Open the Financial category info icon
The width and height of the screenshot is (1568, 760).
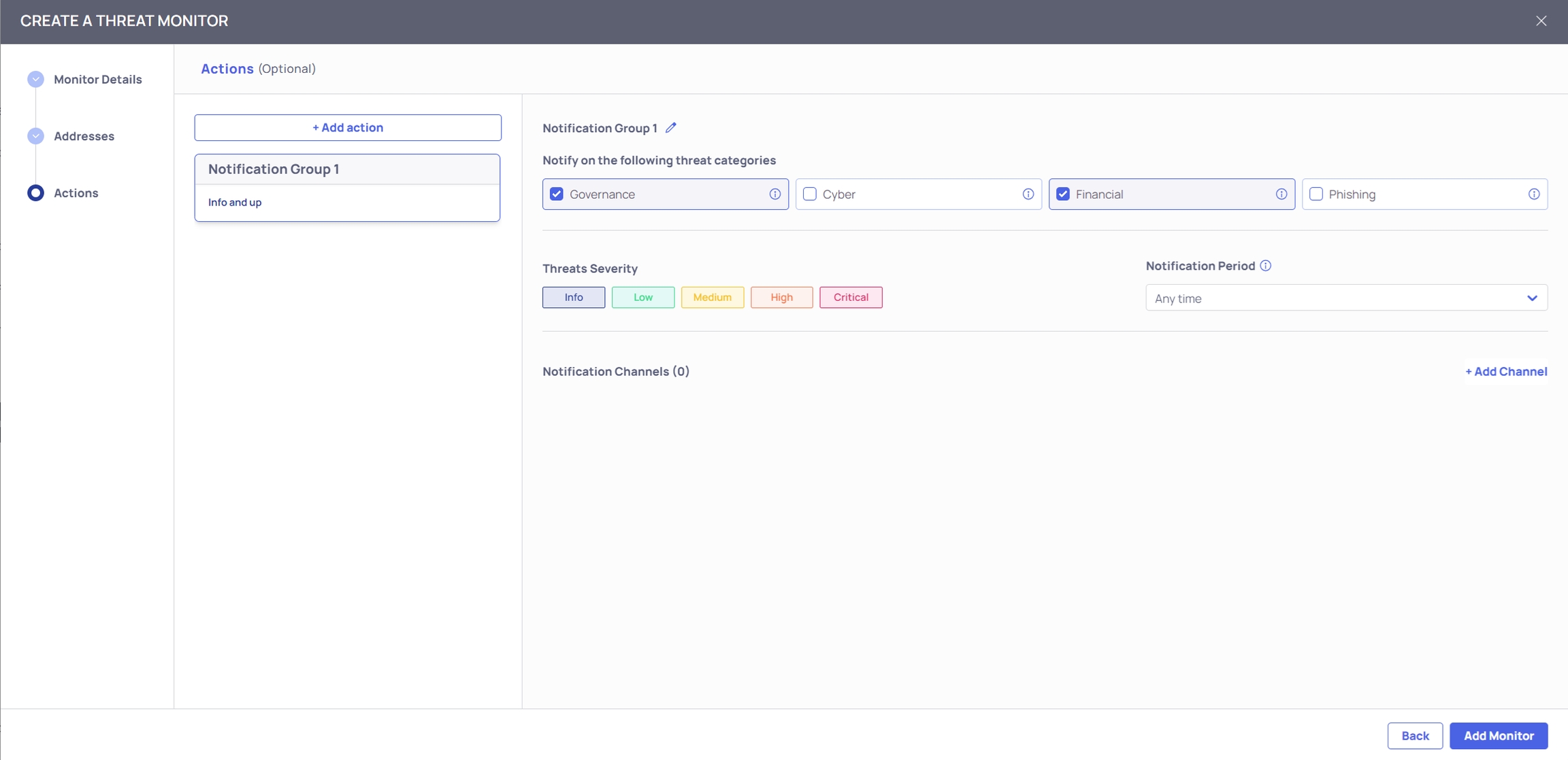[x=1281, y=194]
